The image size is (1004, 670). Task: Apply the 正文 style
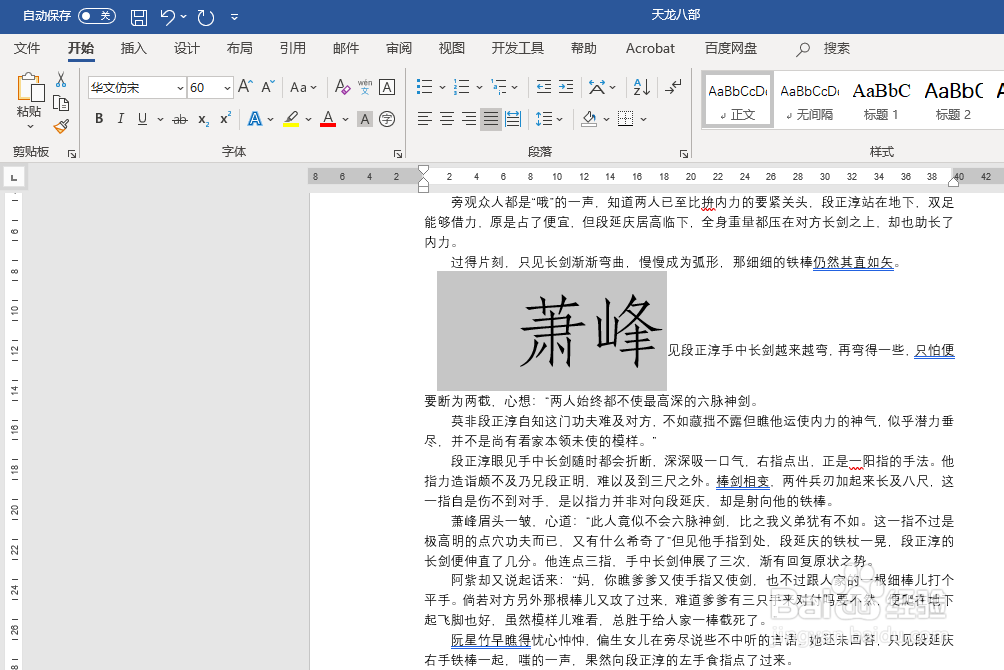click(x=738, y=100)
